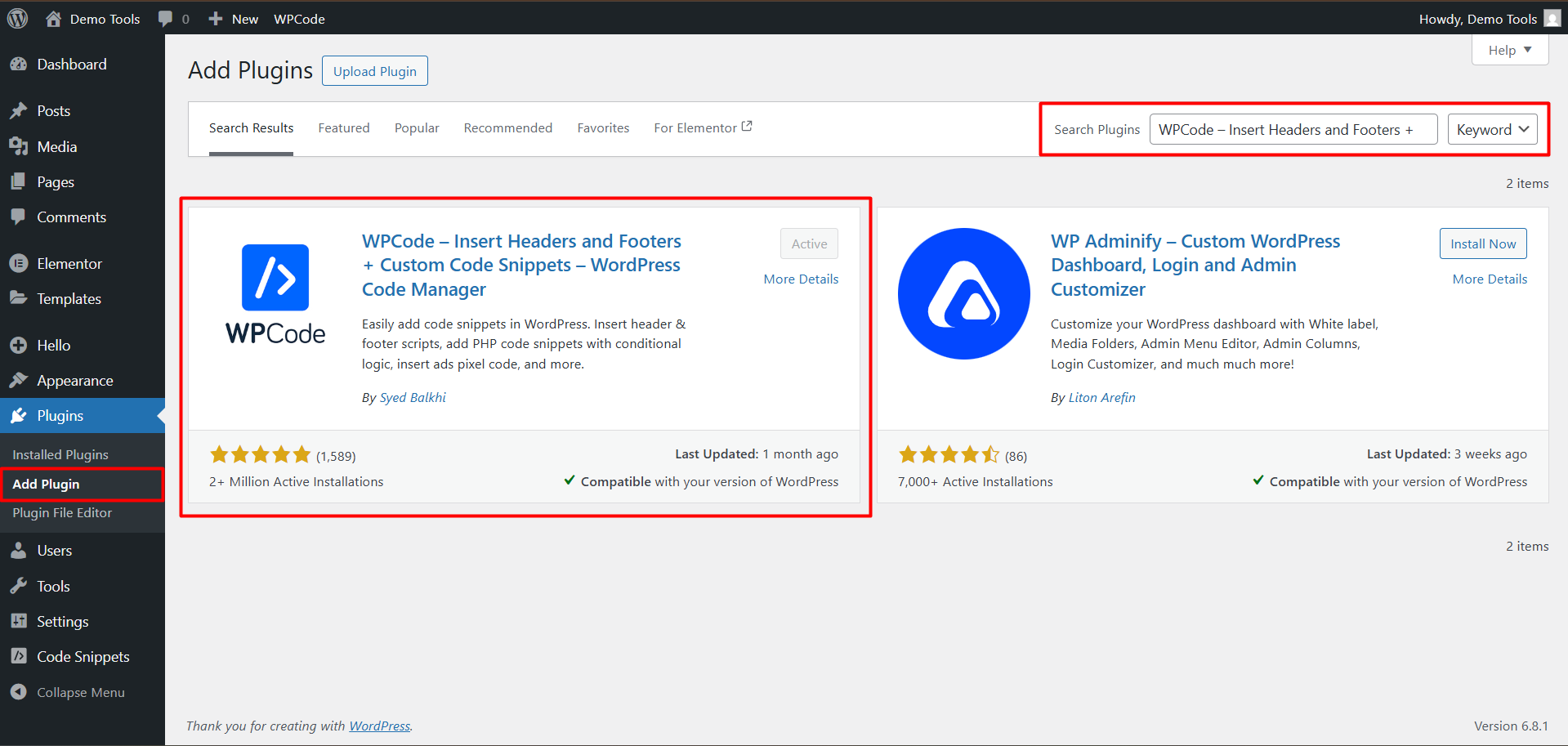
Task: Click the Plugins plug icon
Action: pos(18,416)
